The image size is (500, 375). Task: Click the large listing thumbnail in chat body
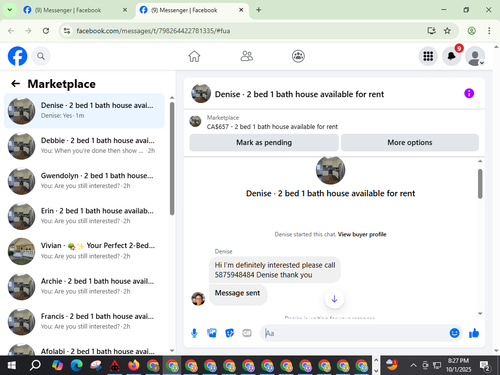click(x=330, y=170)
